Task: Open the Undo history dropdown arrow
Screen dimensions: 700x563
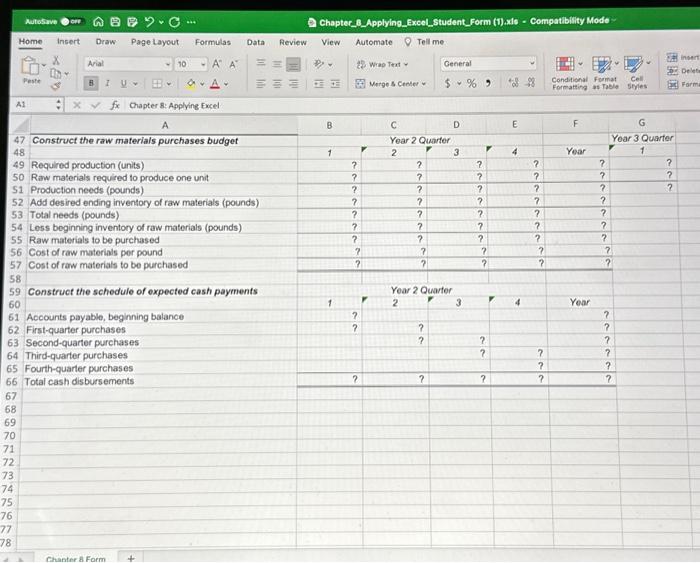Action: tap(161, 22)
